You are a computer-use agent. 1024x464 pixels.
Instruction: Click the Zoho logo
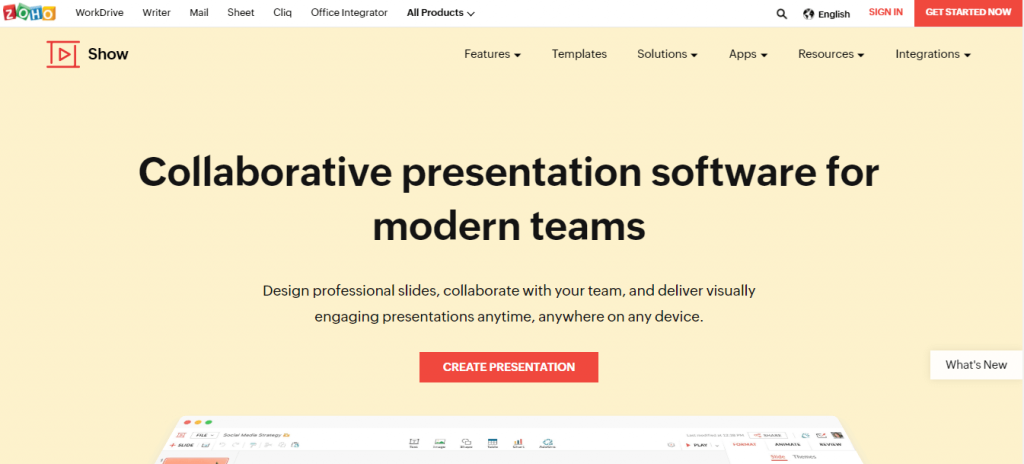(x=29, y=12)
